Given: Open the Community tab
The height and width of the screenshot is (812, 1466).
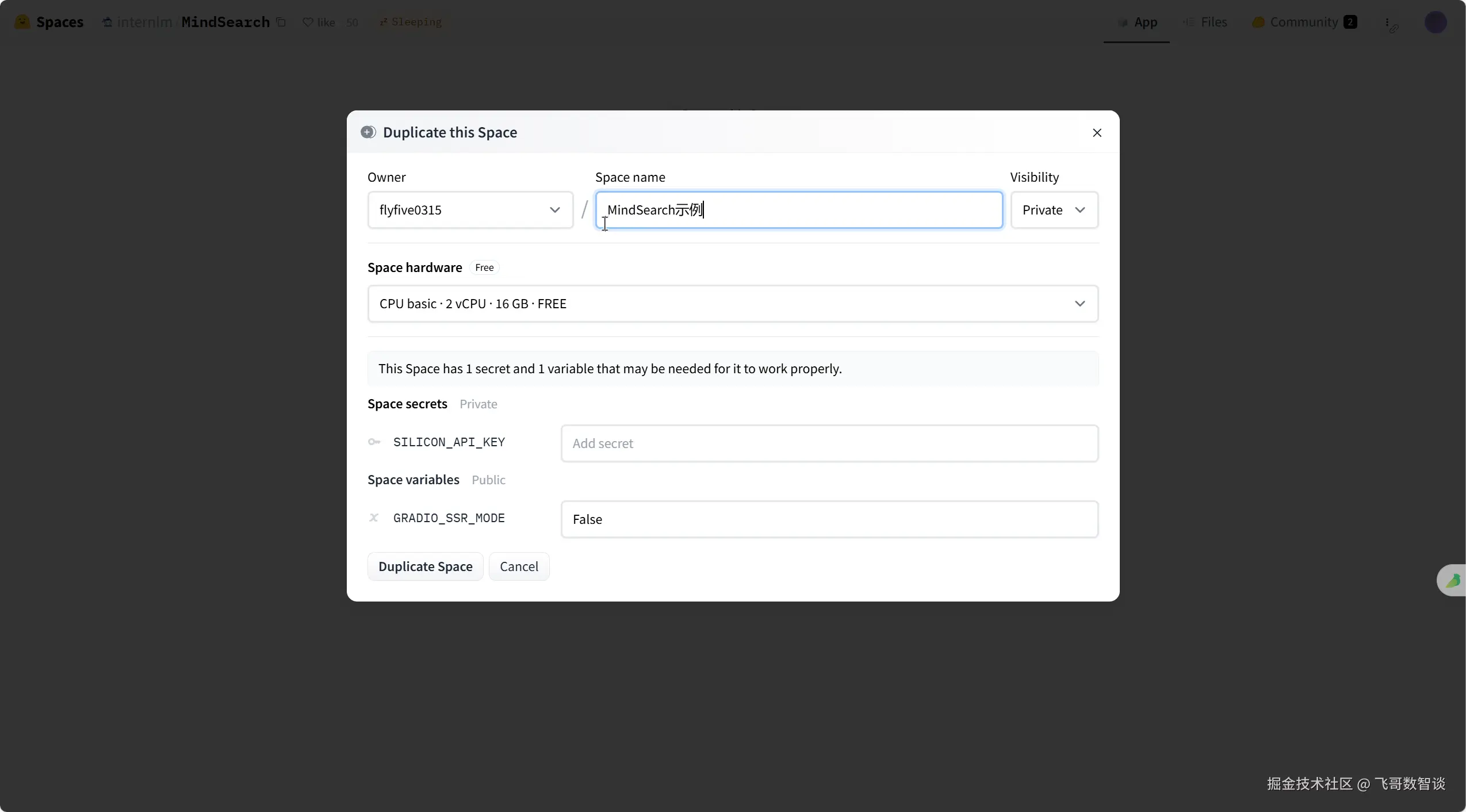Looking at the screenshot, I should [x=1304, y=22].
